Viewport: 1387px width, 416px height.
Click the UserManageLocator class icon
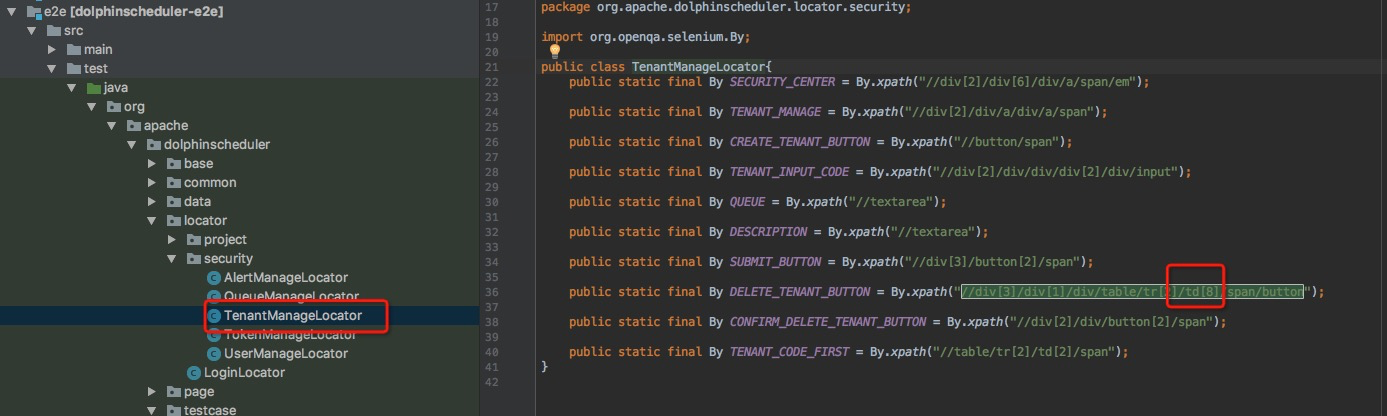[213, 353]
